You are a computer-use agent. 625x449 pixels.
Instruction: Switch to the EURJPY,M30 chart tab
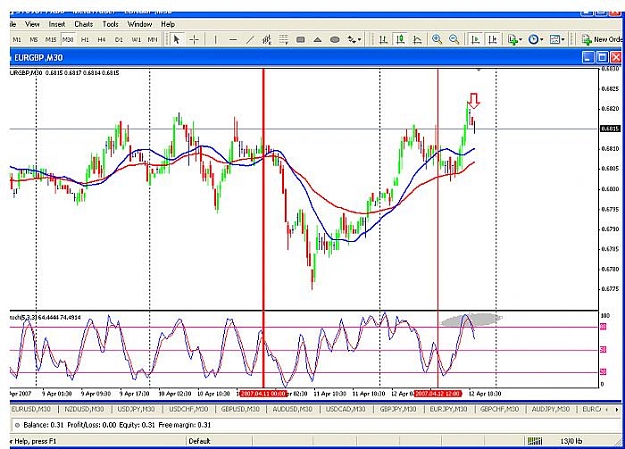coord(448,409)
